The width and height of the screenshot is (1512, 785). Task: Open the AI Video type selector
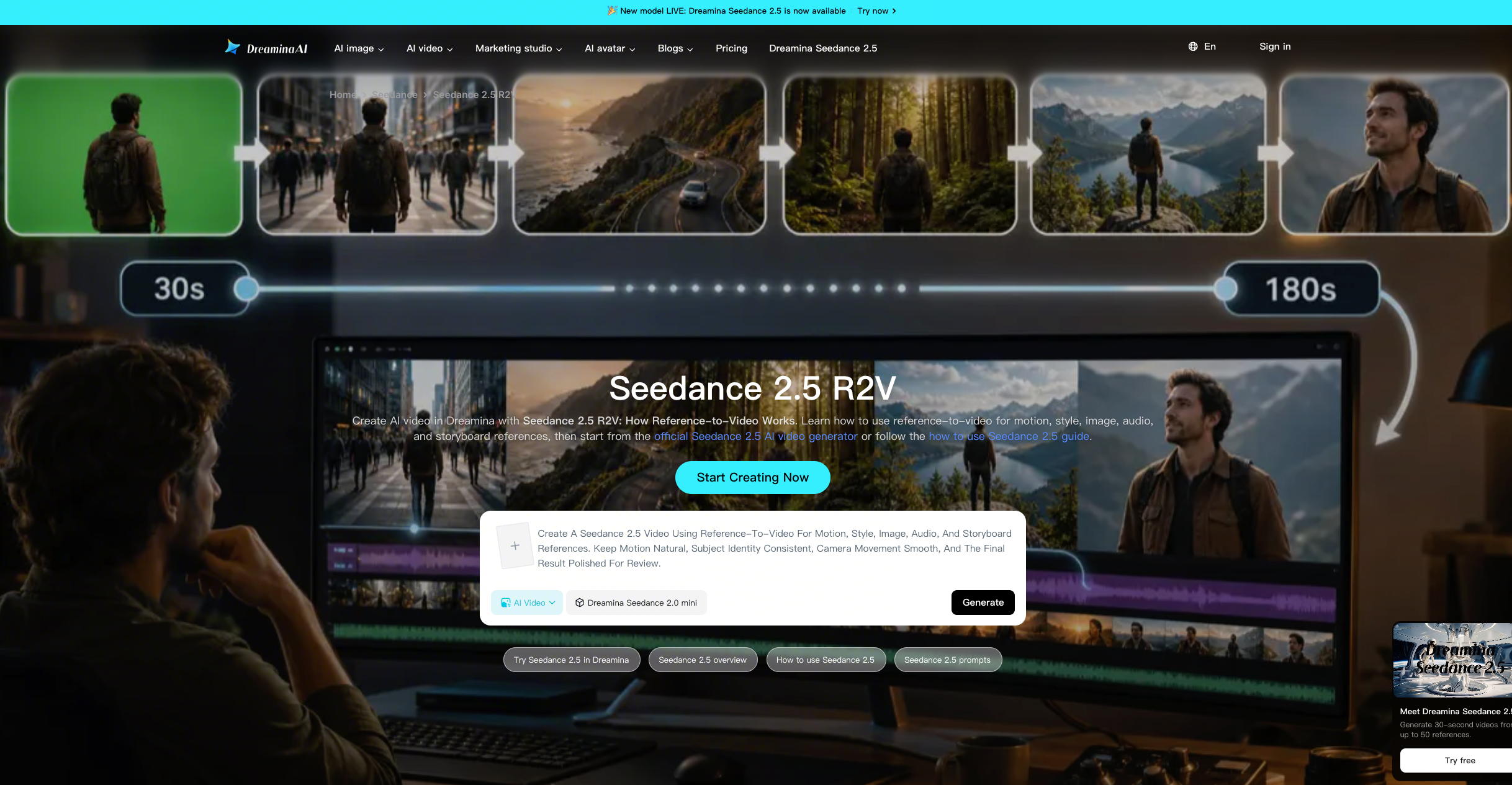pyautogui.click(x=527, y=603)
